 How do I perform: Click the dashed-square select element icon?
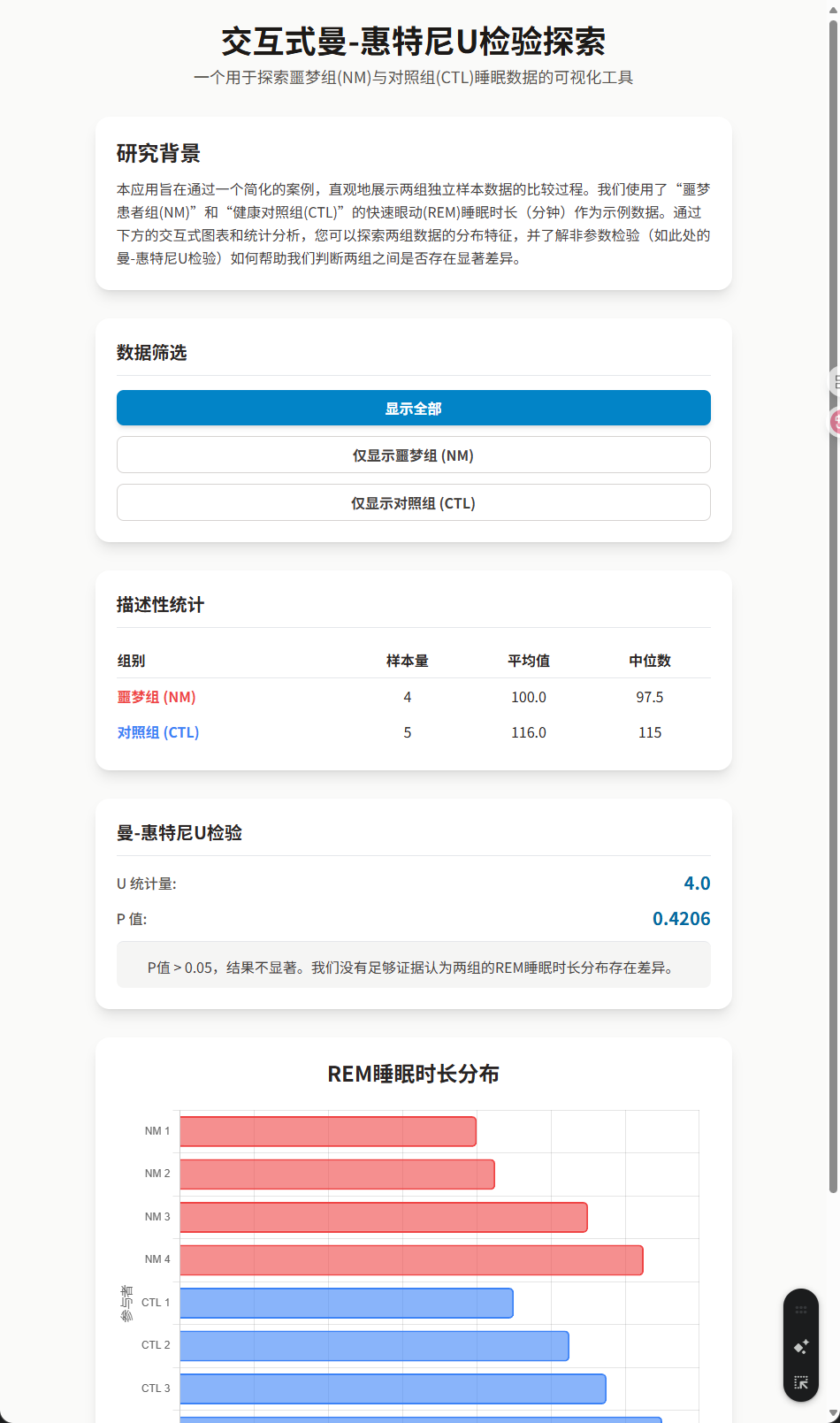[x=801, y=1382]
